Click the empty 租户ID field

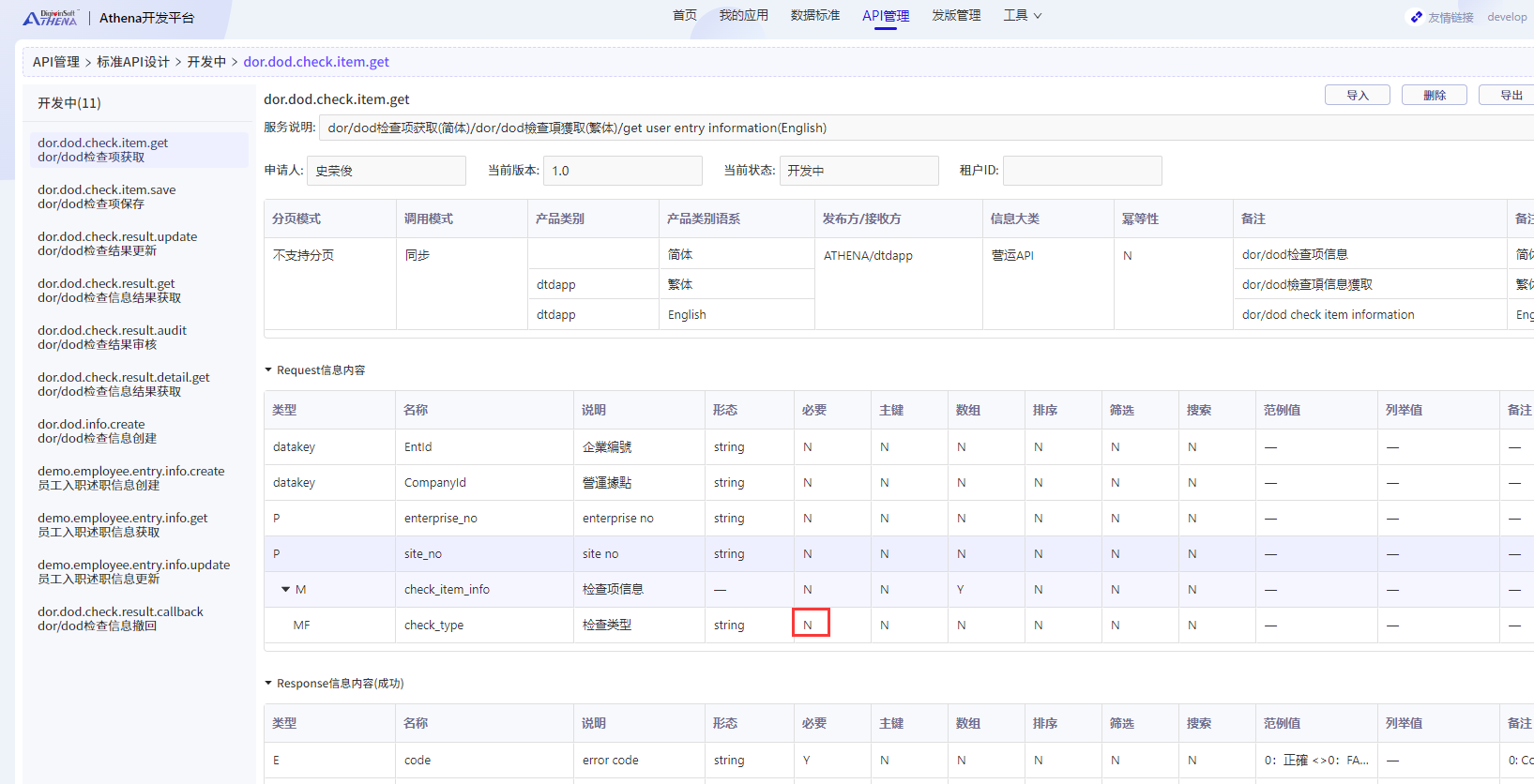tap(1083, 171)
